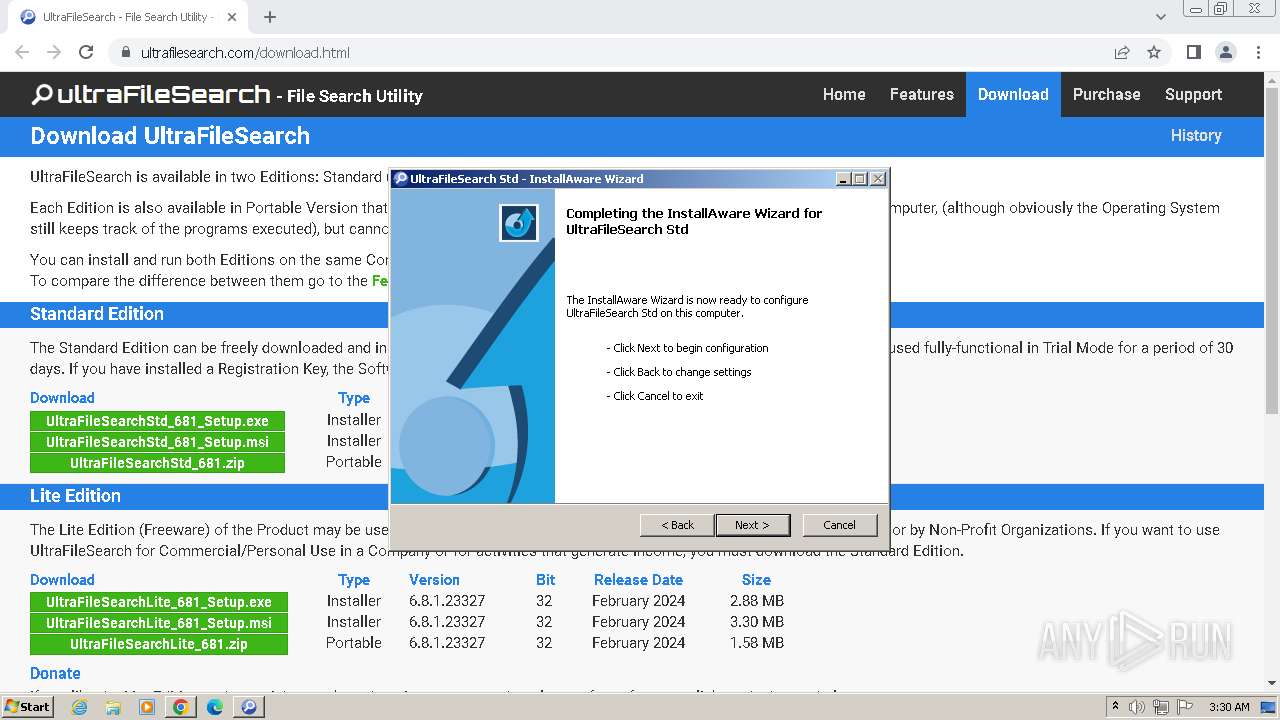Screen dimensions: 1280x720
Task: Click Back in InstallAware Wizard
Action: (677, 525)
